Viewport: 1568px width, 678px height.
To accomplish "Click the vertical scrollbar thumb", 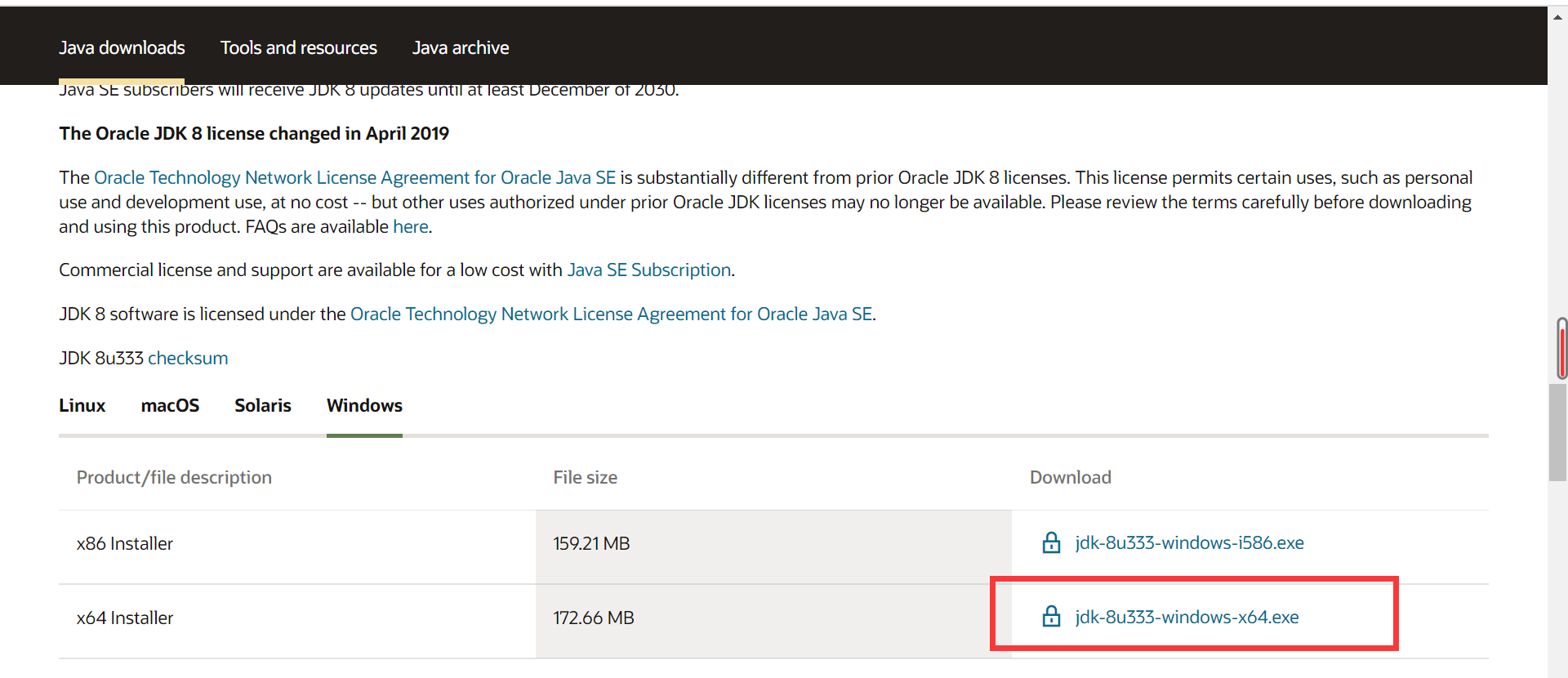I will click(x=1557, y=431).
